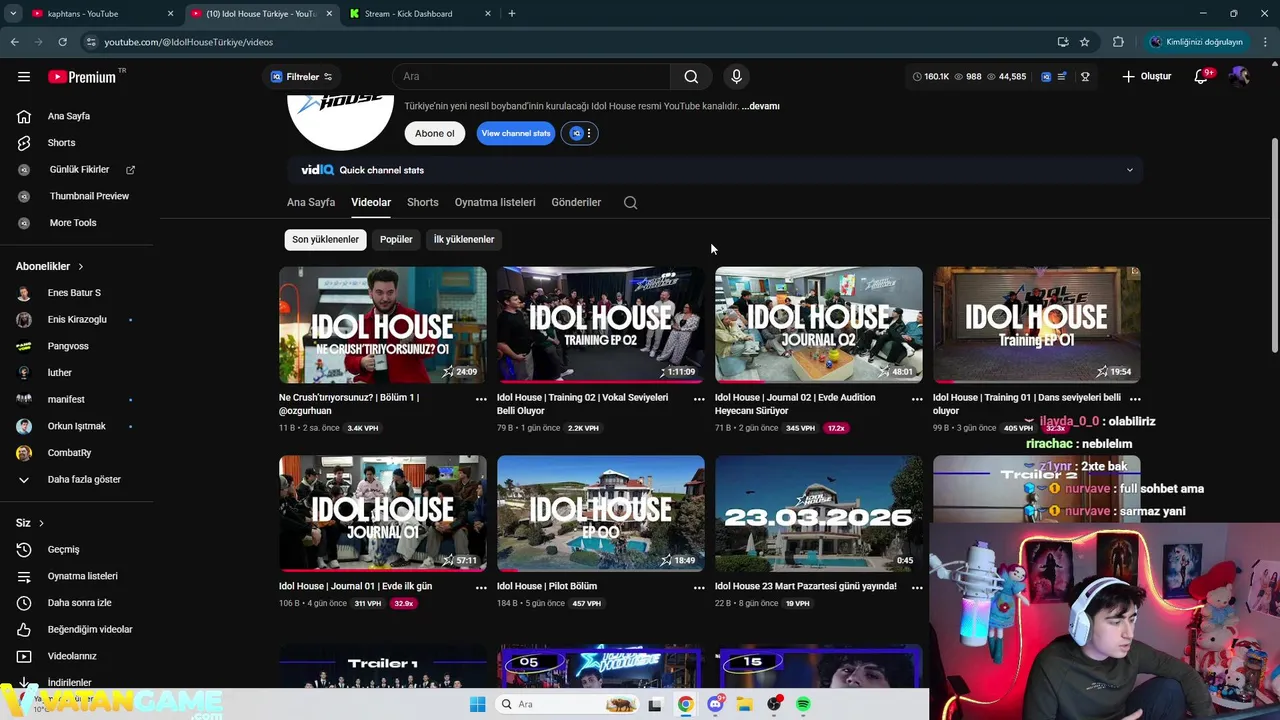Select the Videolar tab
The width and height of the screenshot is (1280, 720).
(371, 202)
